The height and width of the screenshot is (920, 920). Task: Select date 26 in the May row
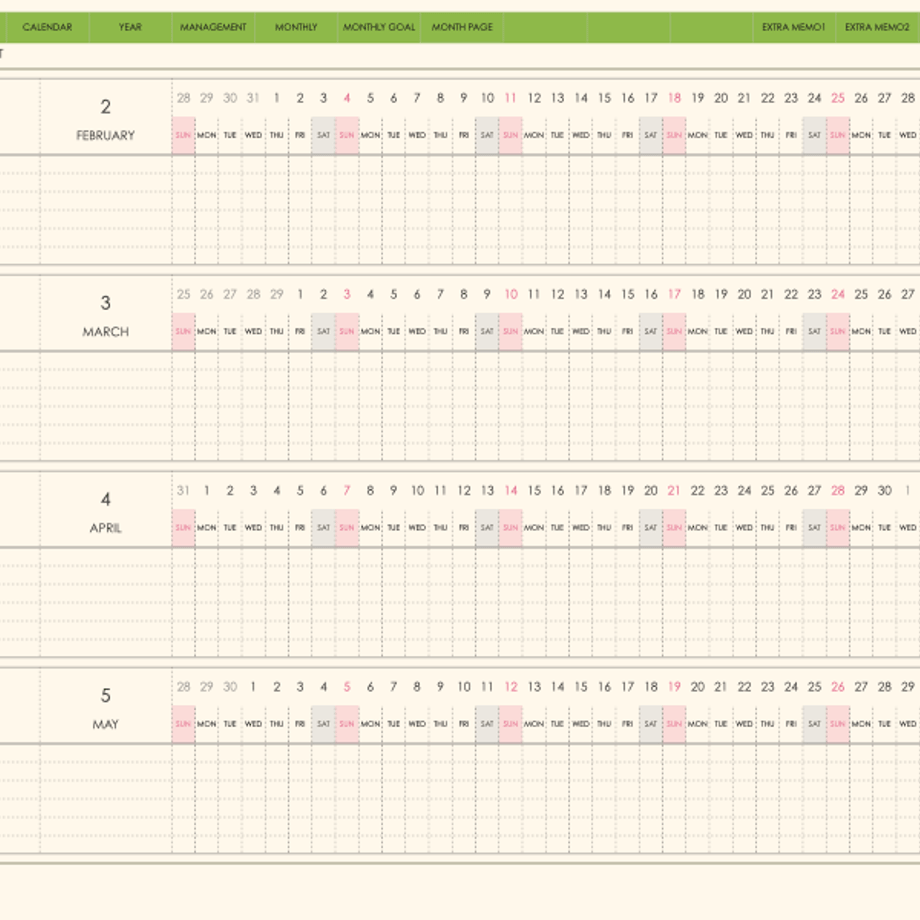pyautogui.click(x=838, y=687)
